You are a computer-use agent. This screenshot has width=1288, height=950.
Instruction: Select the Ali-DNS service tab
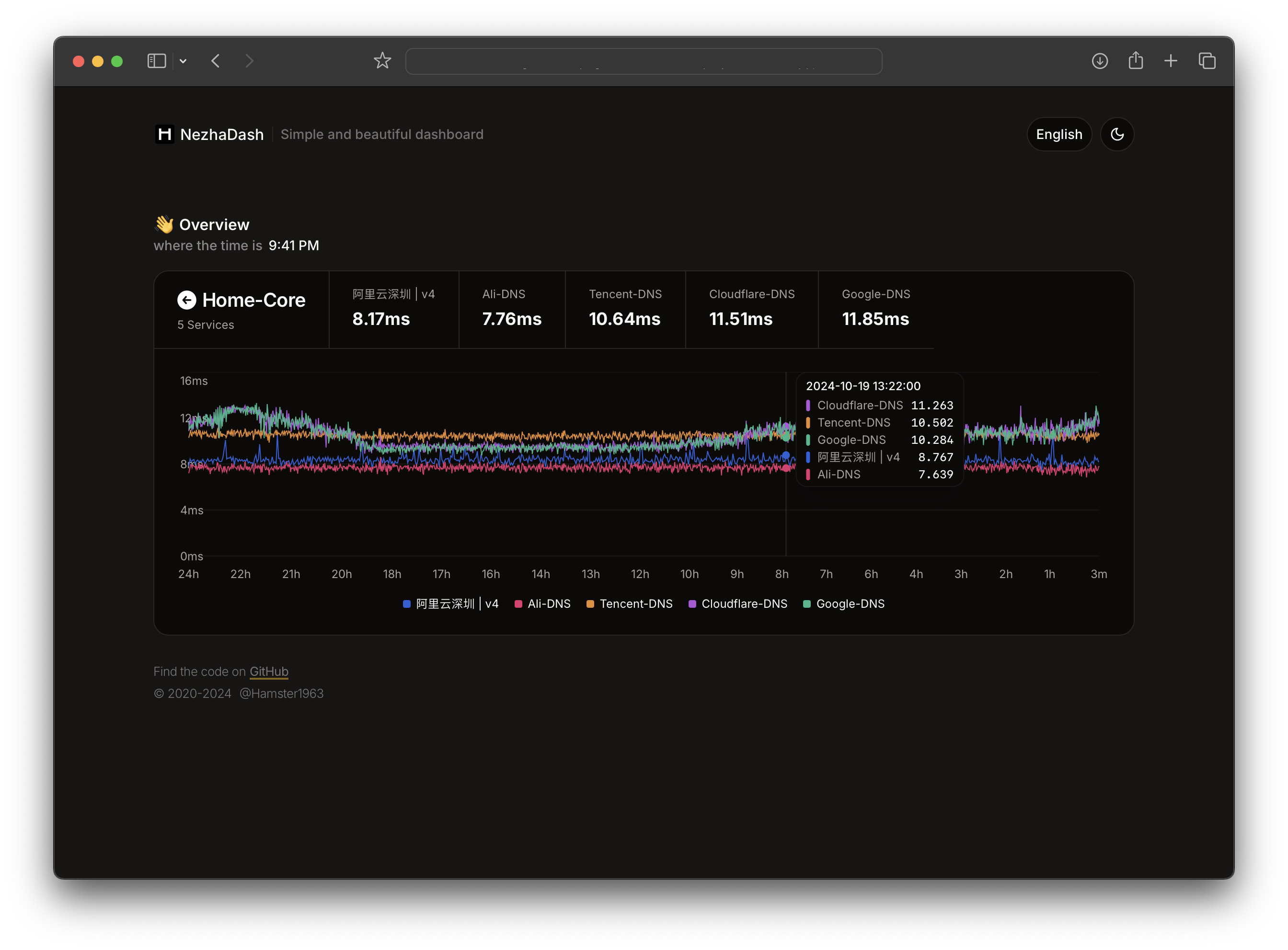[512, 309]
